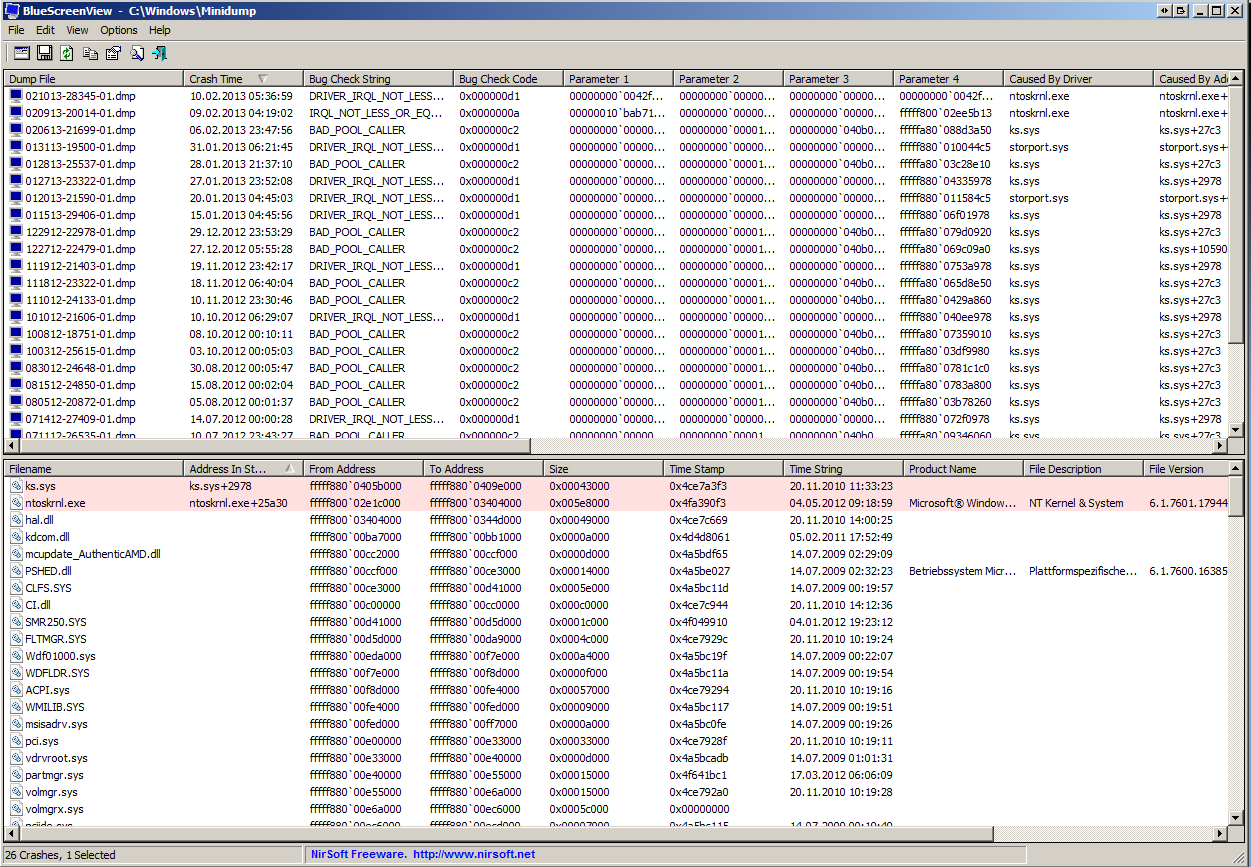Sort crashes by the Dump File column header
Image resolution: width=1251 pixels, height=867 pixels.
point(94,78)
